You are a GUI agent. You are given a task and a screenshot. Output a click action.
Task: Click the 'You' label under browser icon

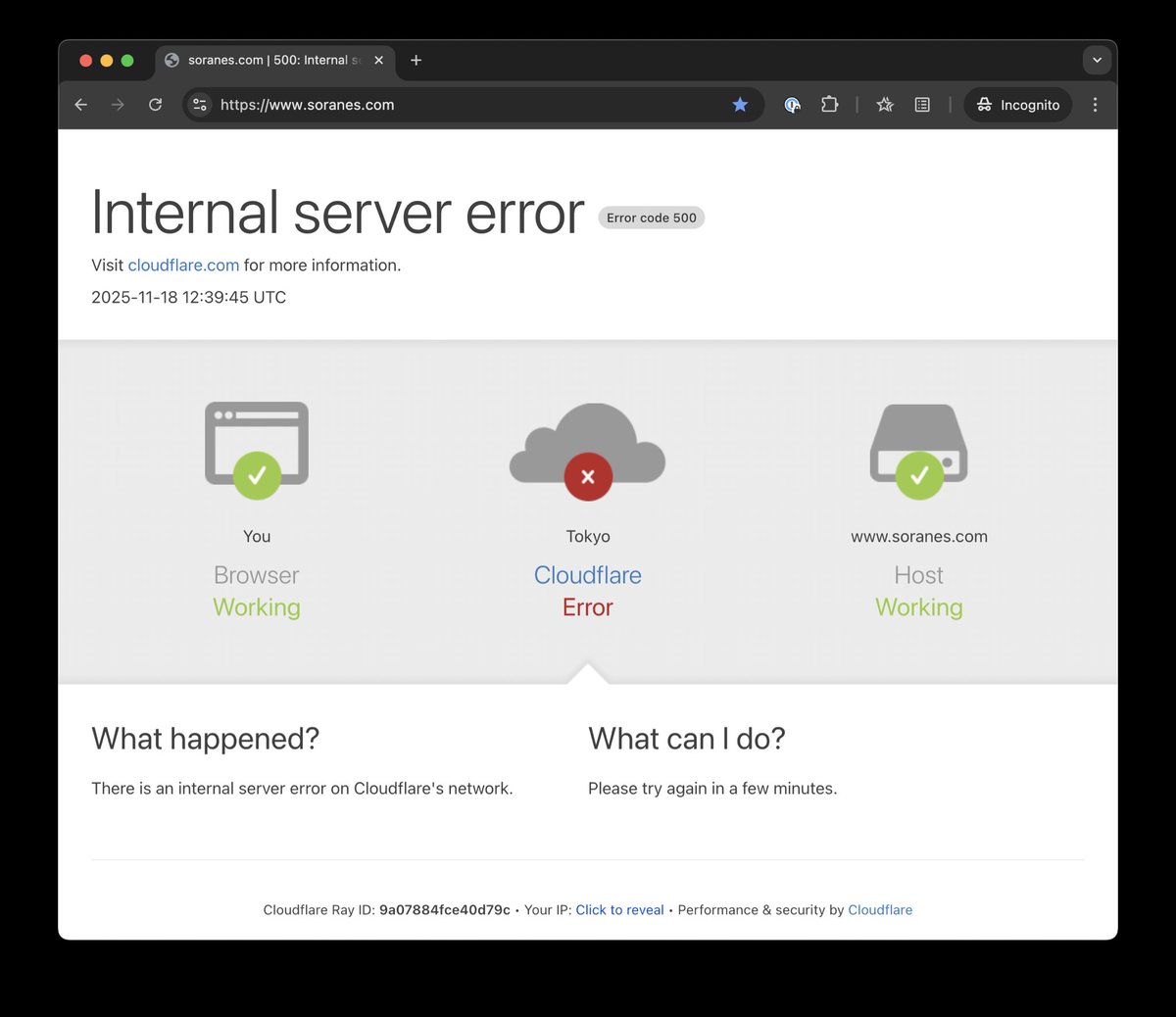(257, 537)
